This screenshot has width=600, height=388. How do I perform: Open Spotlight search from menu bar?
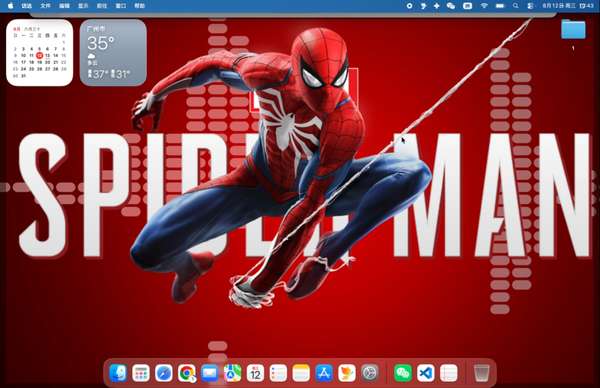tap(516, 6)
